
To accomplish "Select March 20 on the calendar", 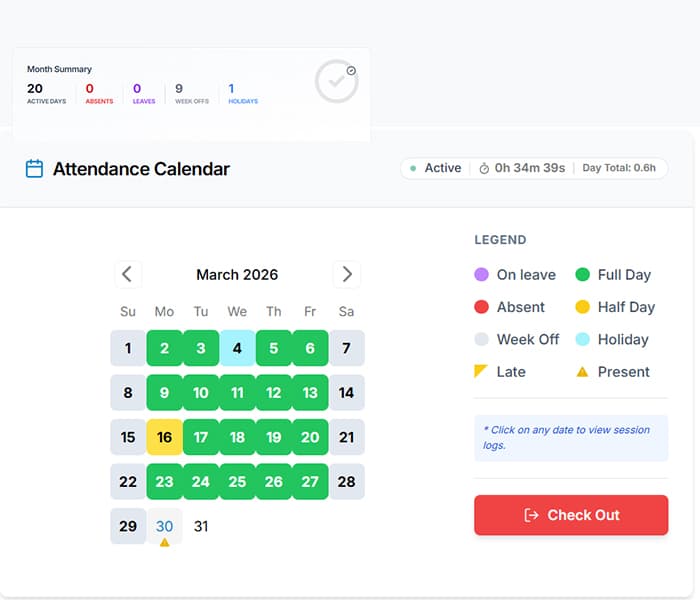I will point(310,437).
